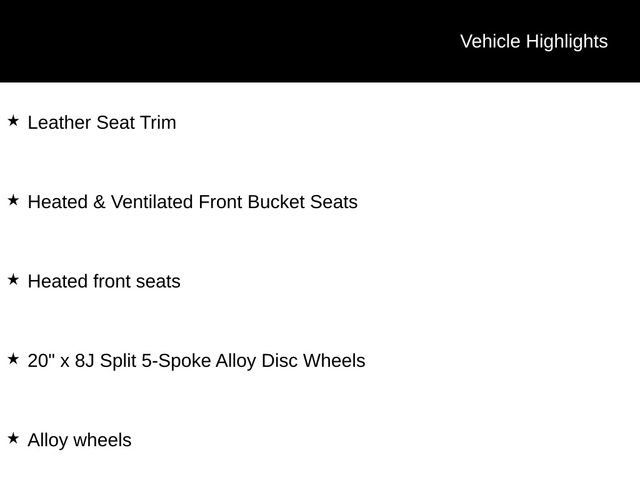Click the ampersand in the heated seats line
640x480 pixels.
point(99,202)
